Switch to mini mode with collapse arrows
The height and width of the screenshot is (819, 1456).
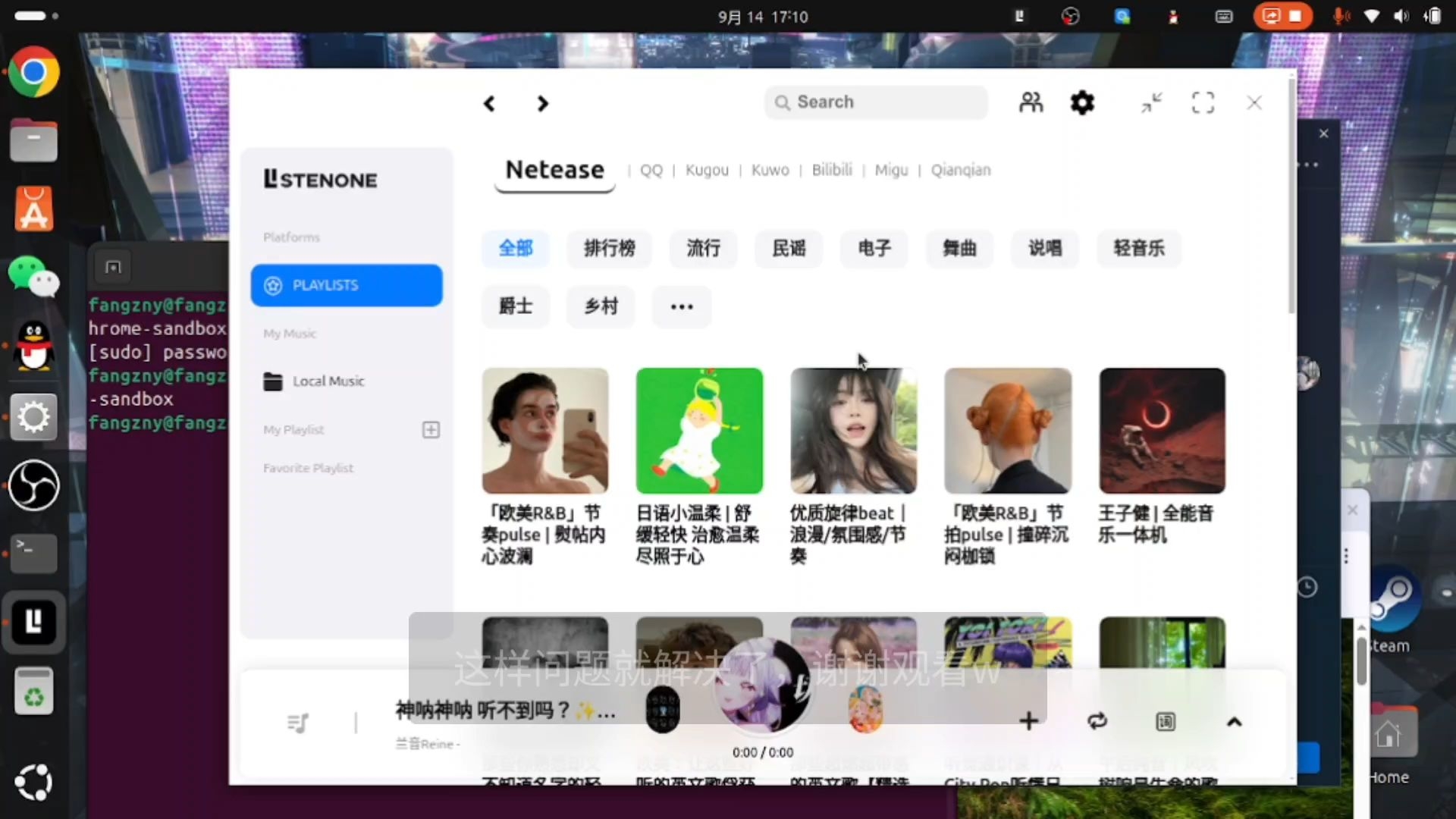pyautogui.click(x=1152, y=102)
